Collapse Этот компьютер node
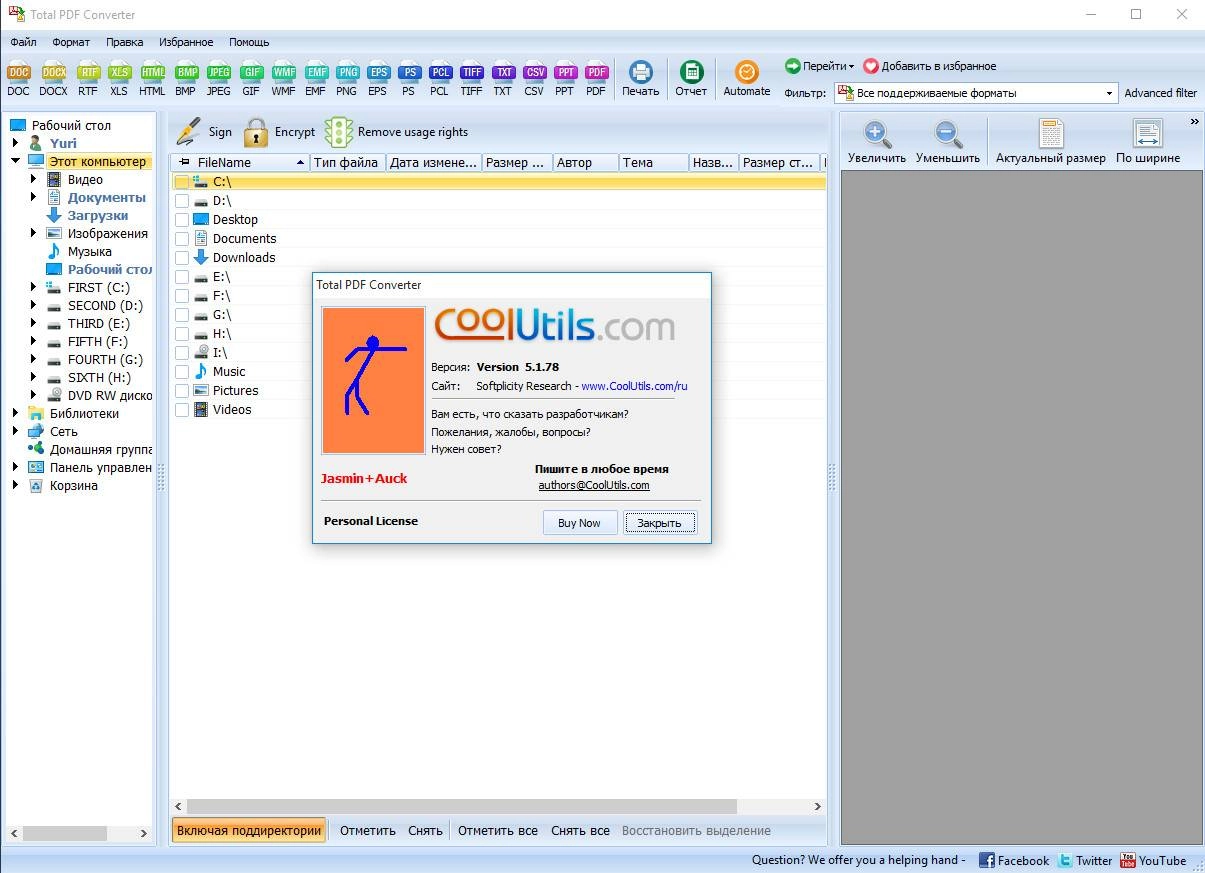The image size is (1205, 873). pos(15,161)
